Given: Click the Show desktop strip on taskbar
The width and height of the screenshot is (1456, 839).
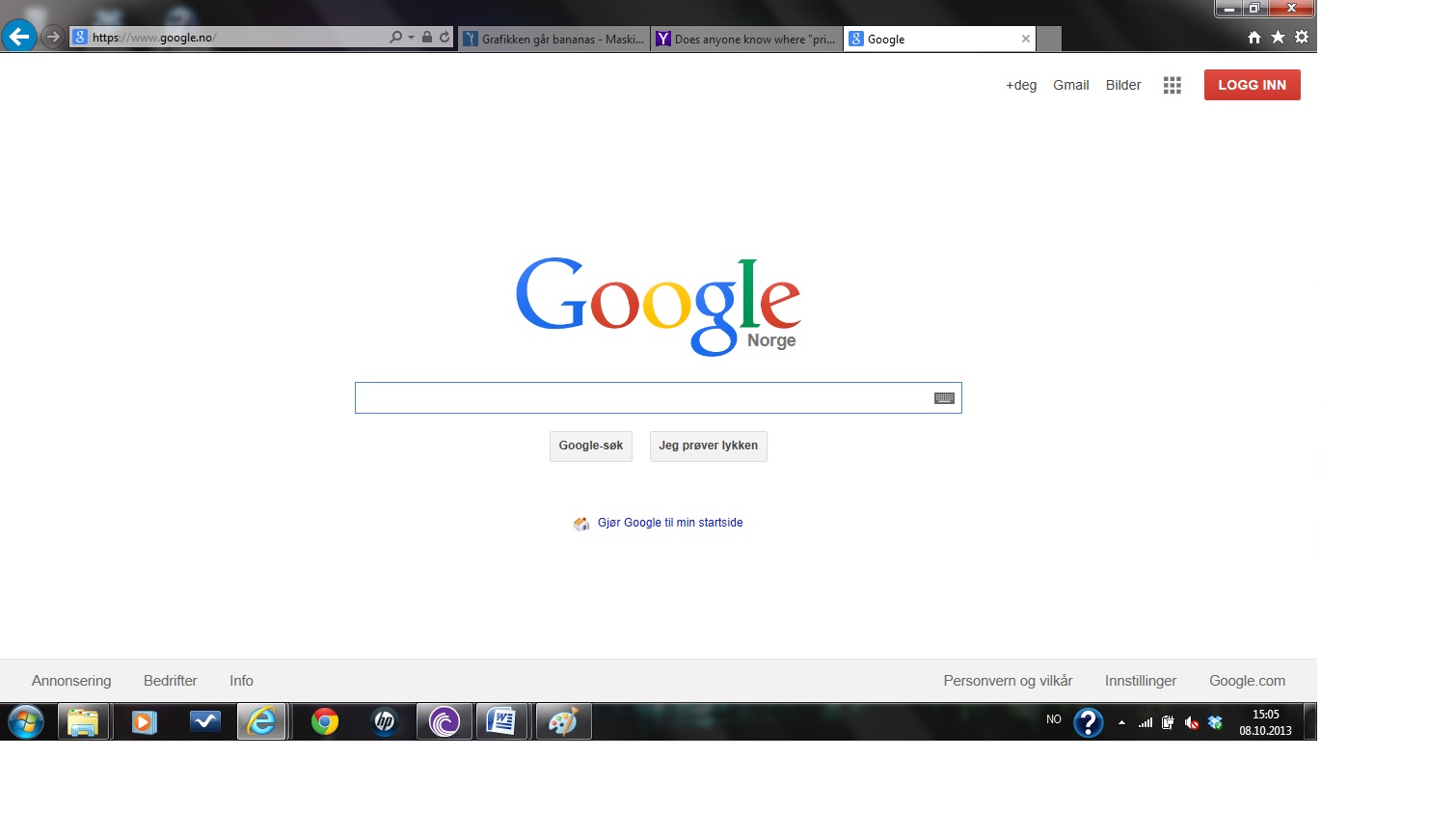Looking at the screenshot, I should click(x=1309, y=721).
